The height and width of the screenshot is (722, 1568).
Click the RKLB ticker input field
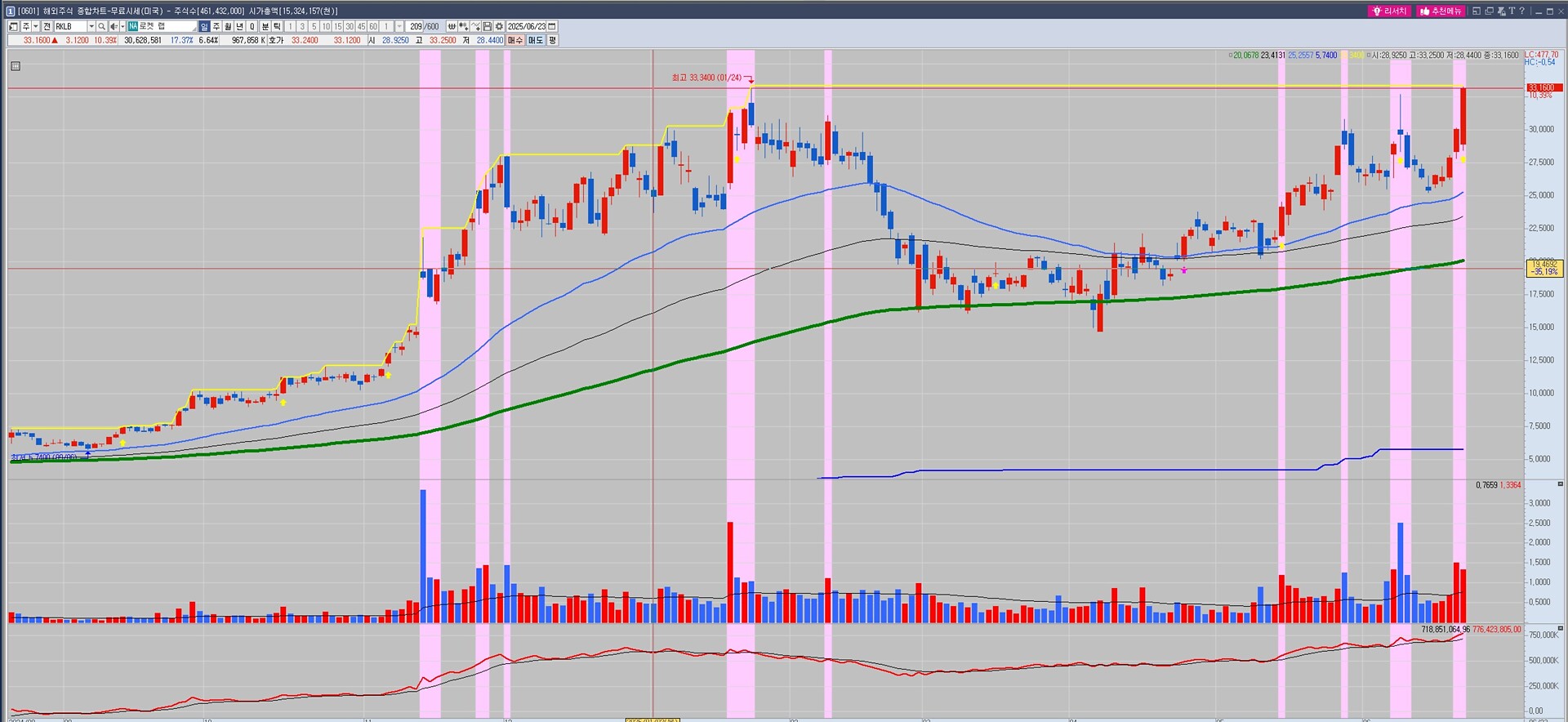tap(71, 26)
